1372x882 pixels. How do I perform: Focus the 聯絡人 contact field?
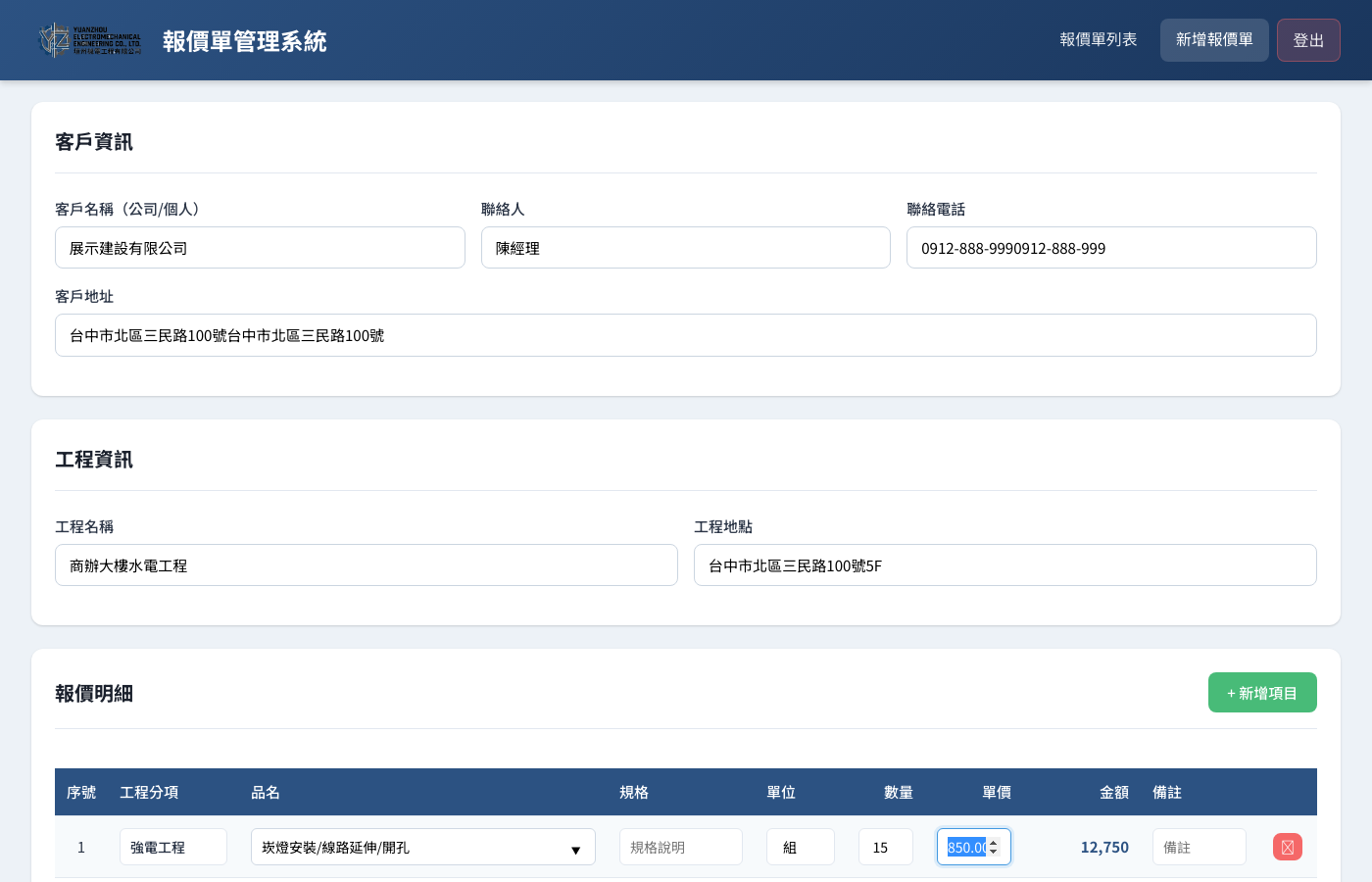click(x=685, y=248)
